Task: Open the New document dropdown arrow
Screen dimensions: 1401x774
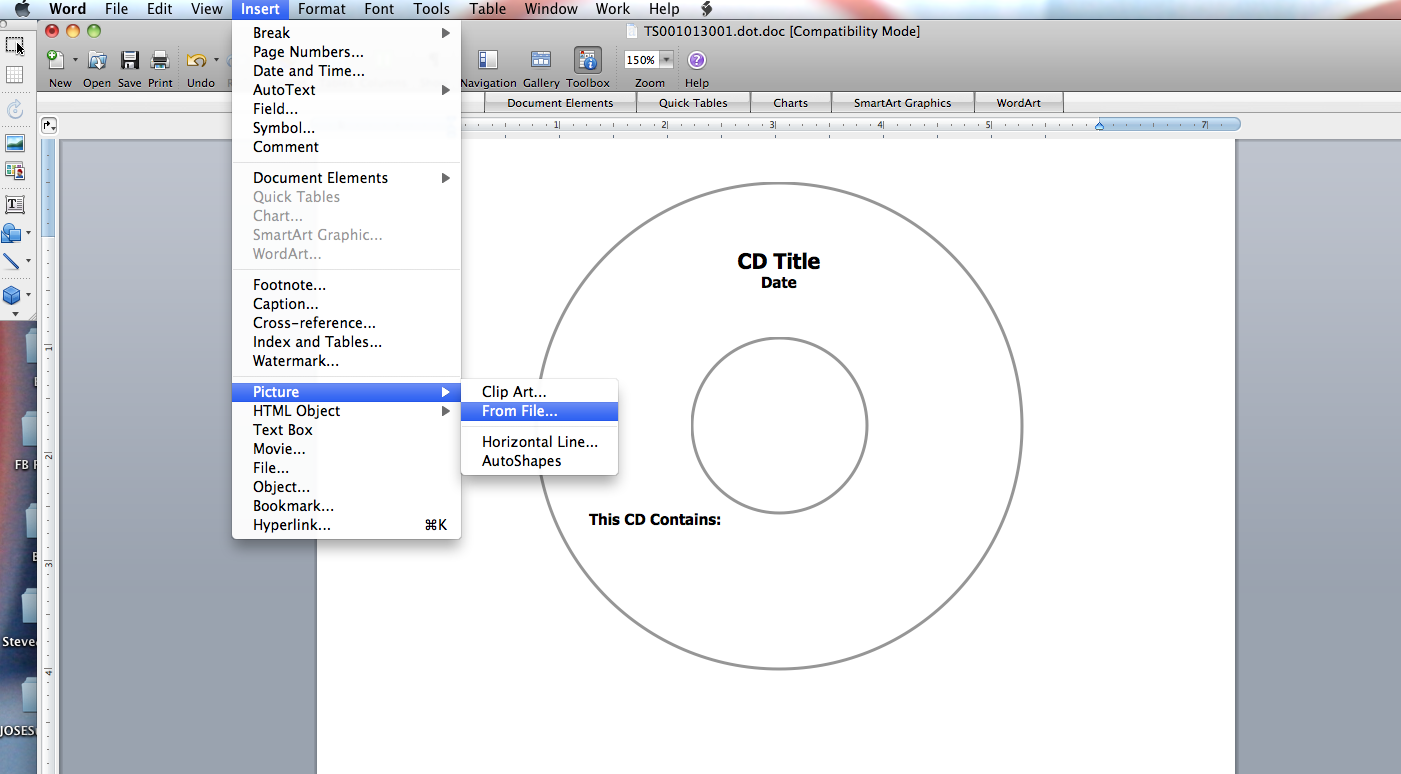Action: click(x=75, y=60)
